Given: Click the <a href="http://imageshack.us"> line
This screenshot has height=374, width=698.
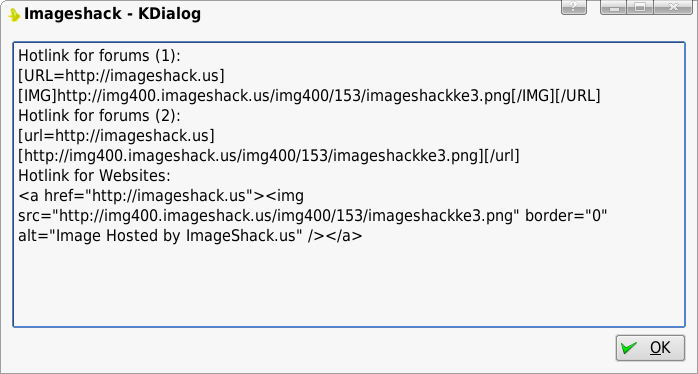Looking at the screenshot, I should (161, 196).
